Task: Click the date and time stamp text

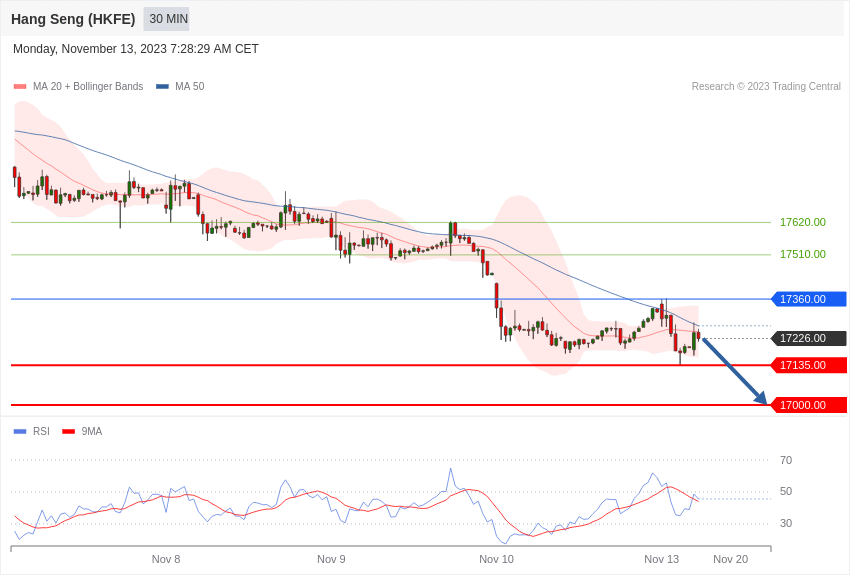Action: 136,49
